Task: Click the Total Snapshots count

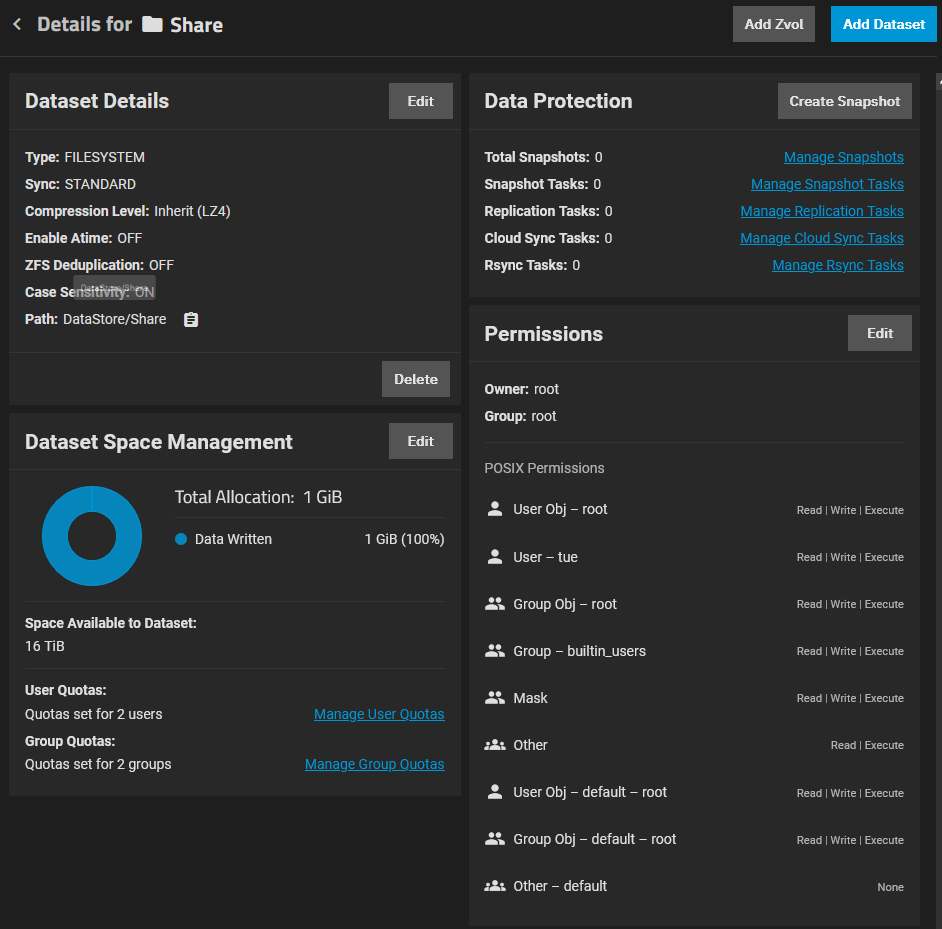Action: [598, 157]
